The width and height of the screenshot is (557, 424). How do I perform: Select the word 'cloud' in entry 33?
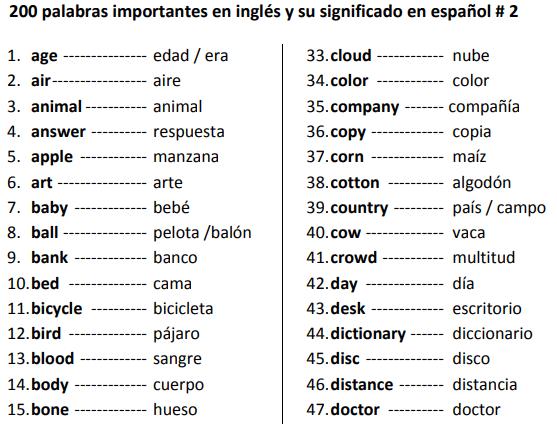351,56
